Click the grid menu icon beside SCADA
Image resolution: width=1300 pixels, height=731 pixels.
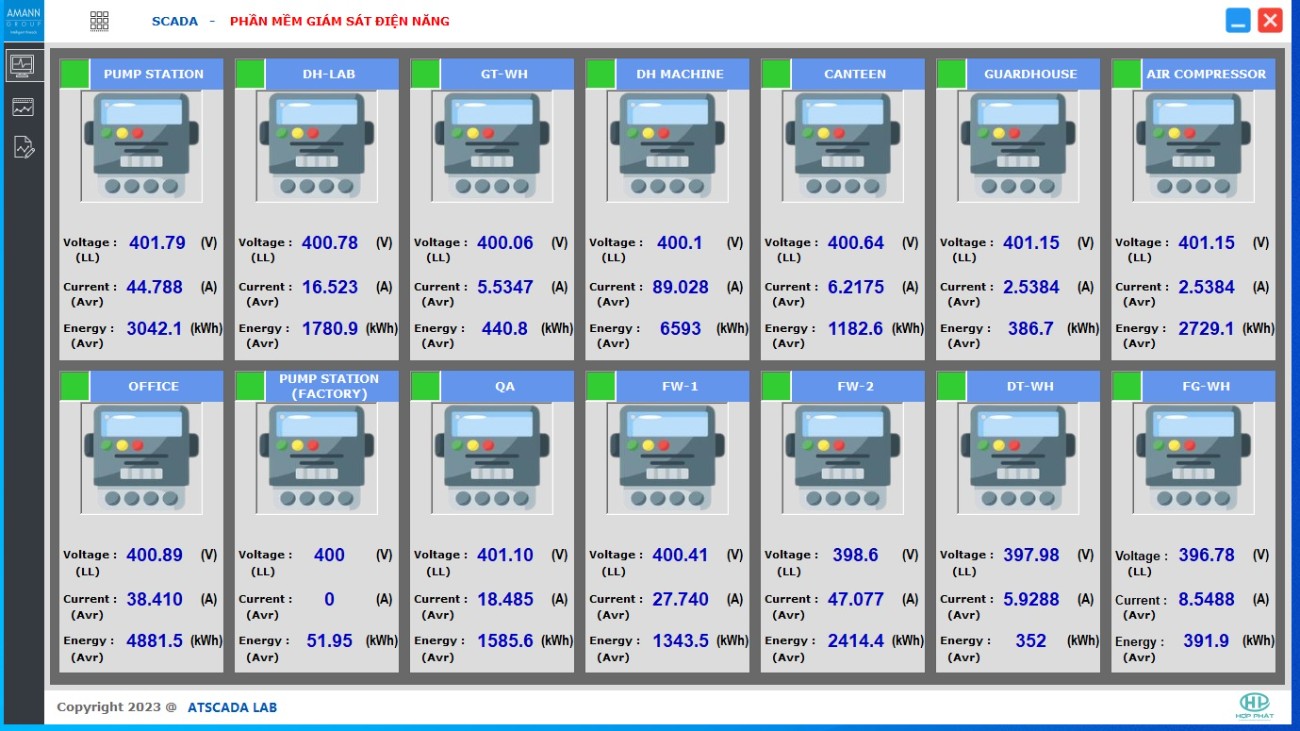(x=99, y=21)
